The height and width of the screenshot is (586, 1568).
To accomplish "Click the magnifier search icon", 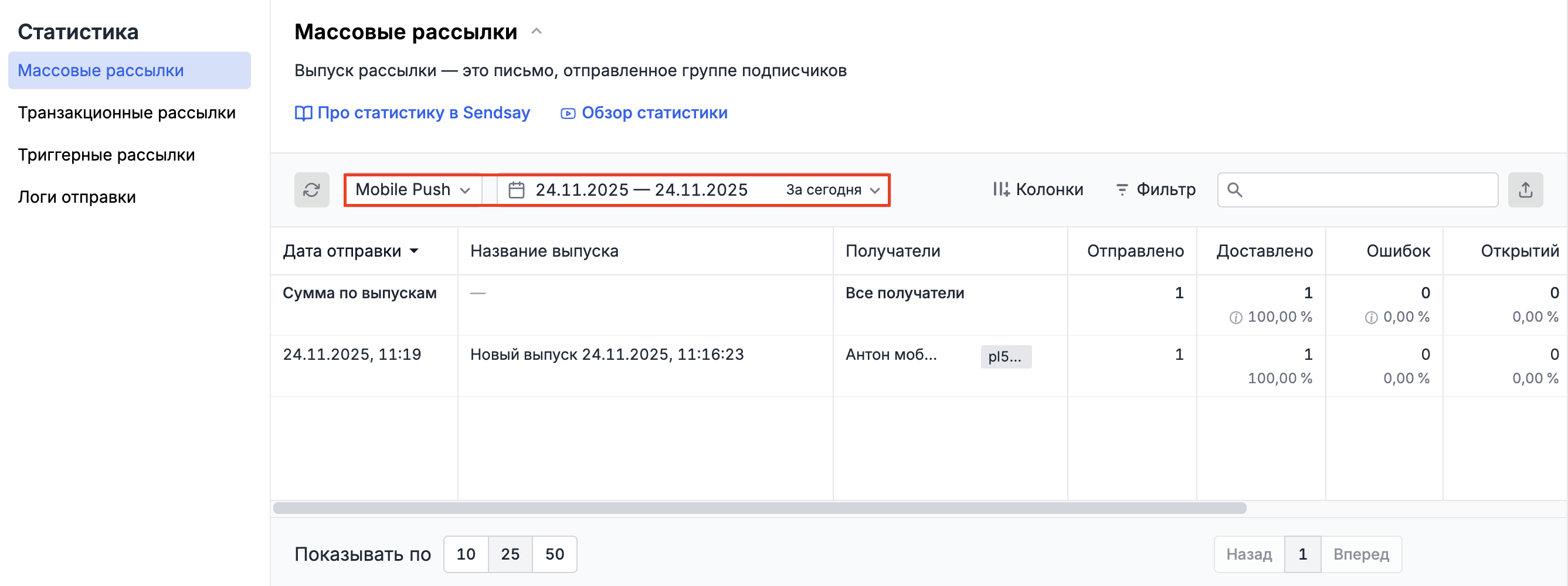I will (1234, 190).
